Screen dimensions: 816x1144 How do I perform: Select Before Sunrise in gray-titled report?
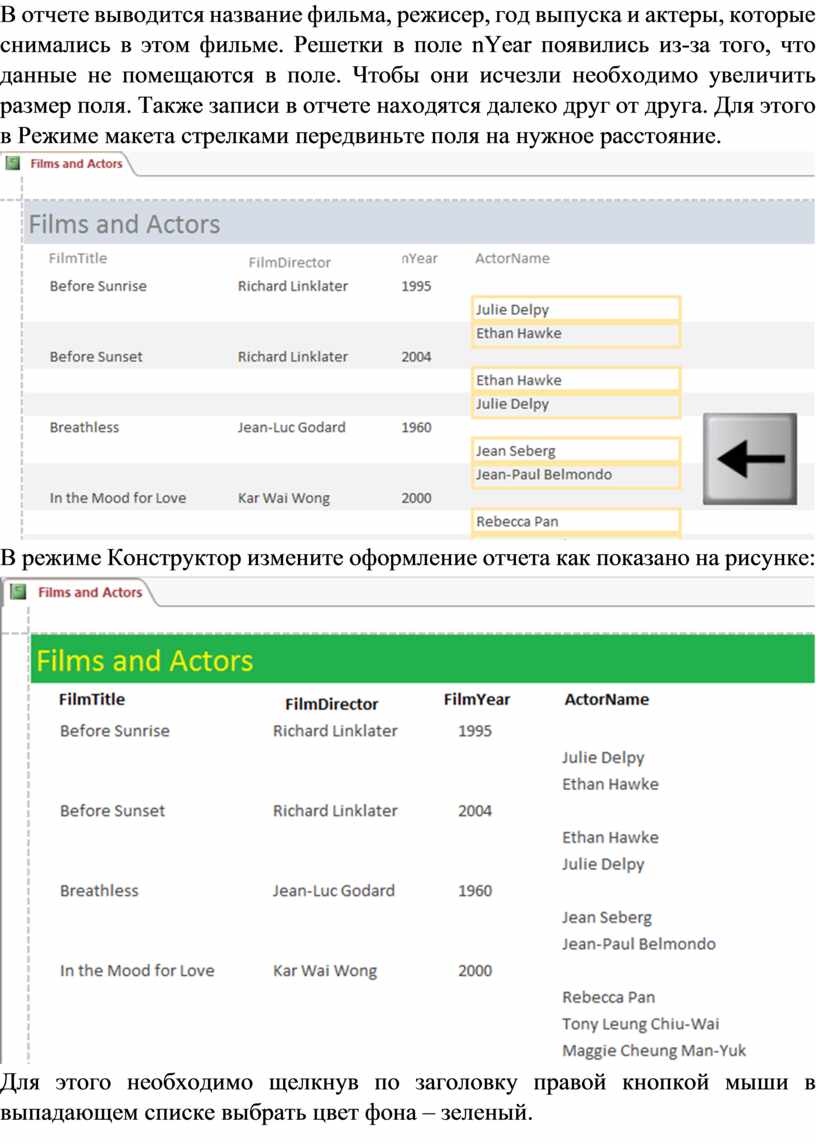pos(98,286)
